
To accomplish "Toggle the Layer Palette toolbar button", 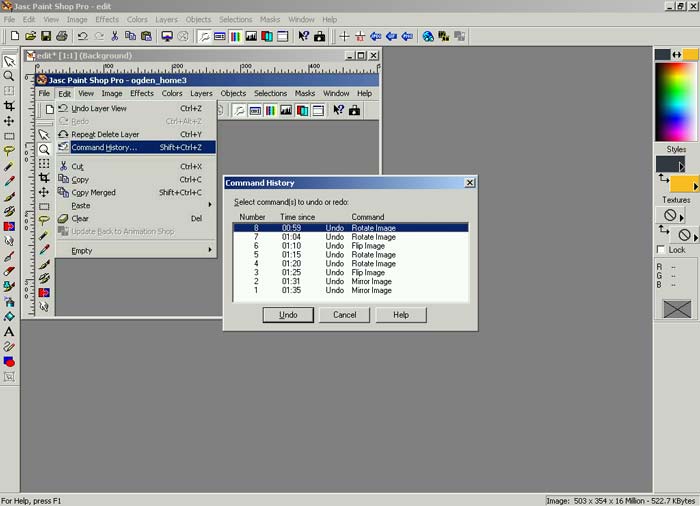I will point(267,36).
